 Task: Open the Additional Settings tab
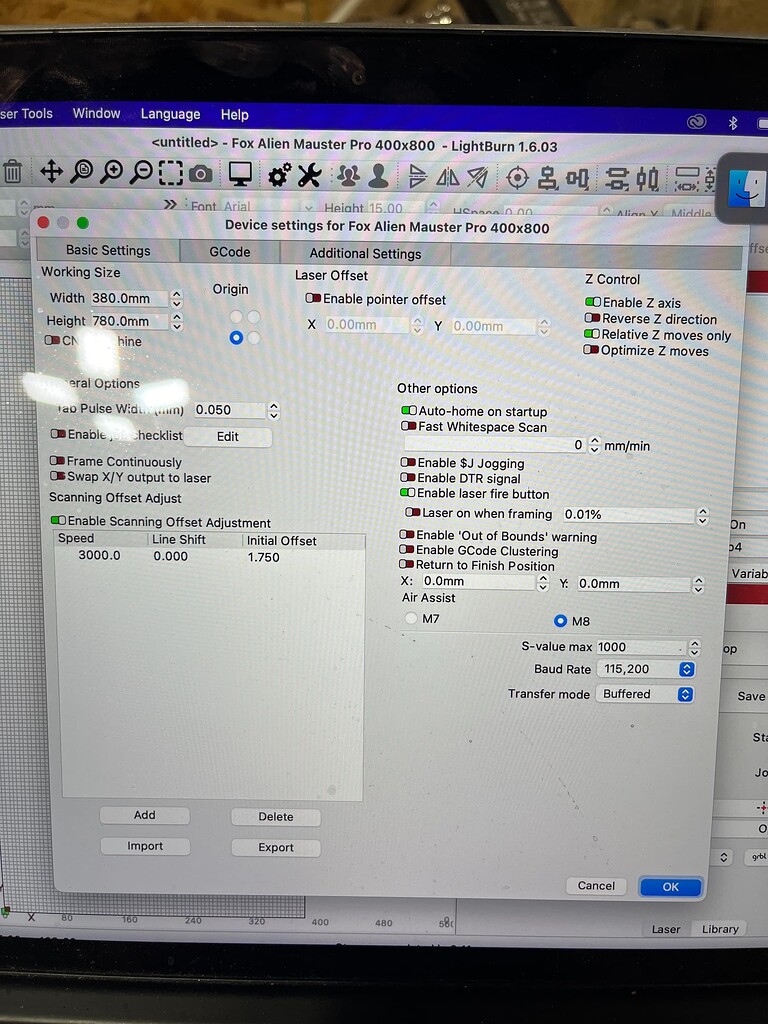pyautogui.click(x=365, y=254)
